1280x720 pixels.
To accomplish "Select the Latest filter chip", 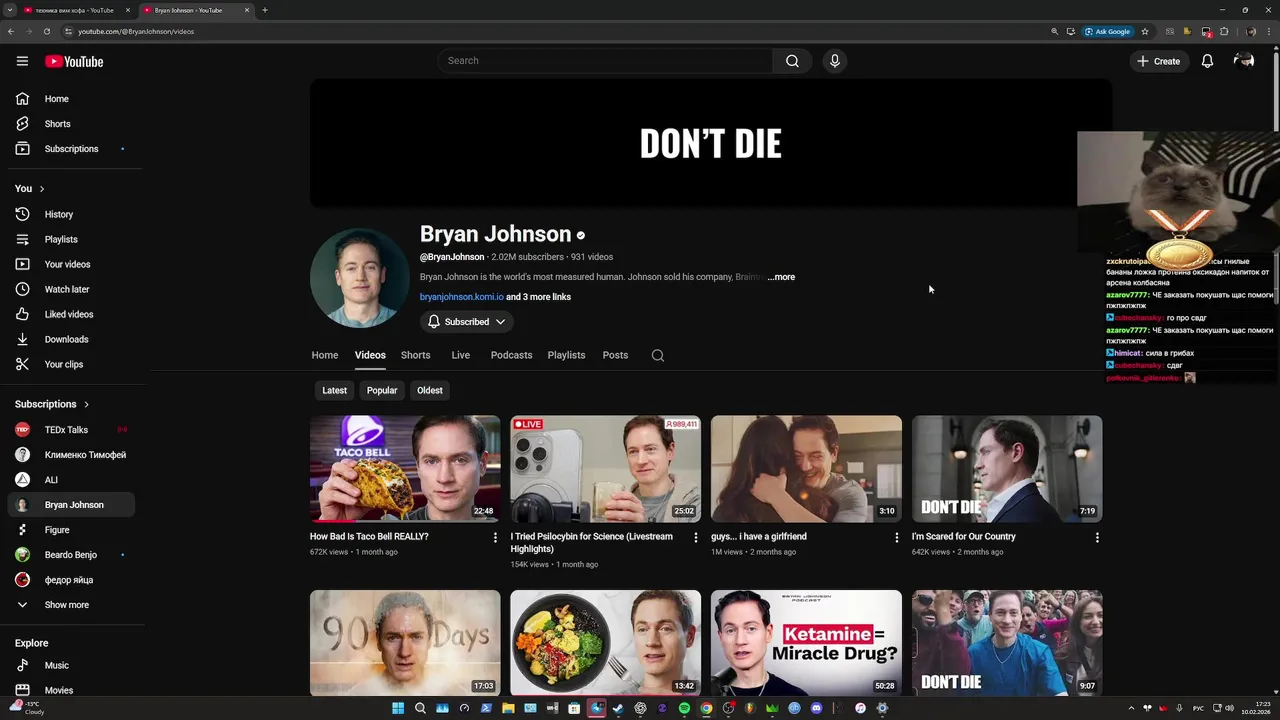I will coord(334,390).
